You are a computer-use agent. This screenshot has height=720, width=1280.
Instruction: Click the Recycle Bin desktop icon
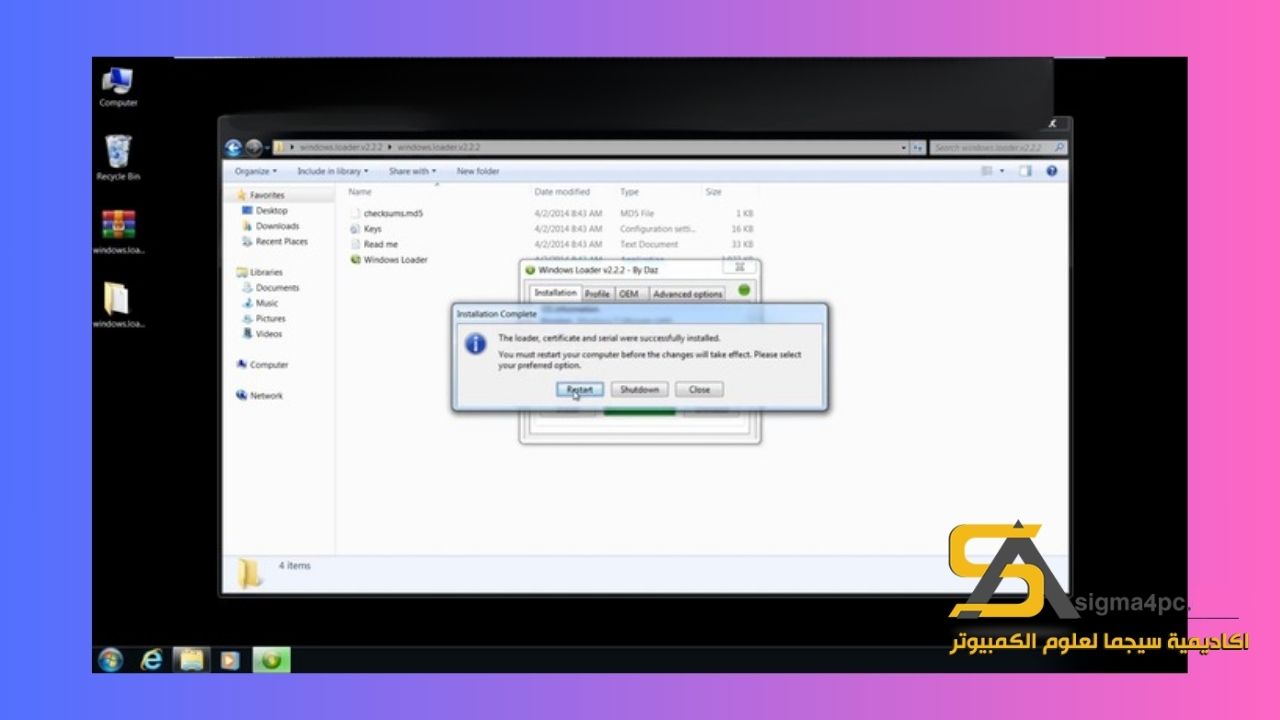click(x=118, y=159)
